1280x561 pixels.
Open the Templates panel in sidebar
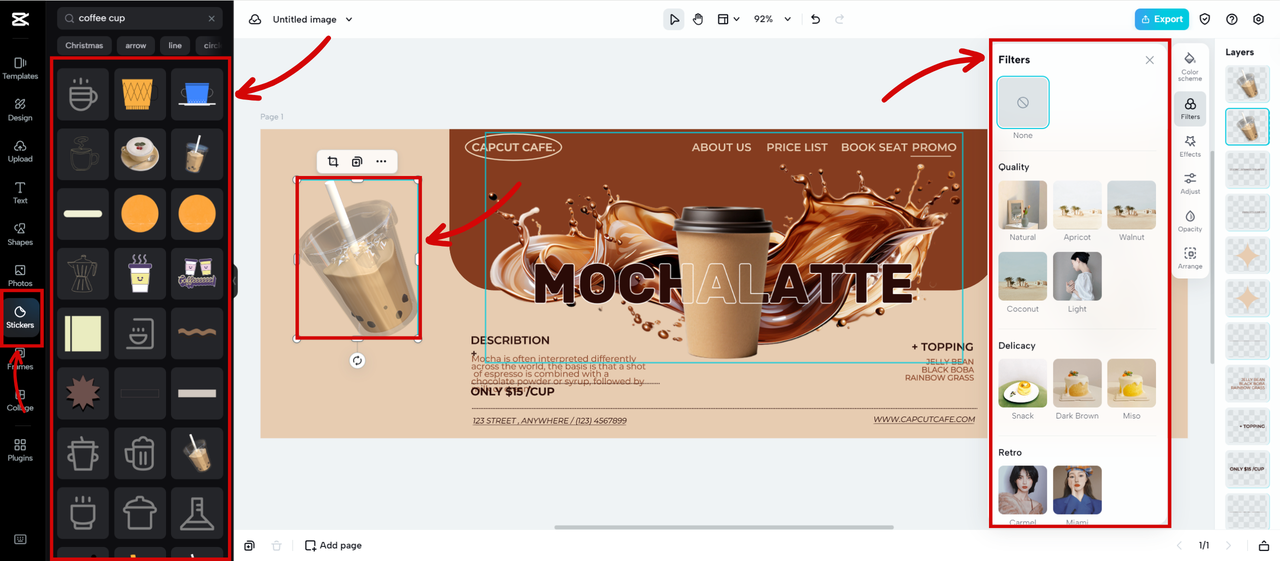tap(20, 68)
